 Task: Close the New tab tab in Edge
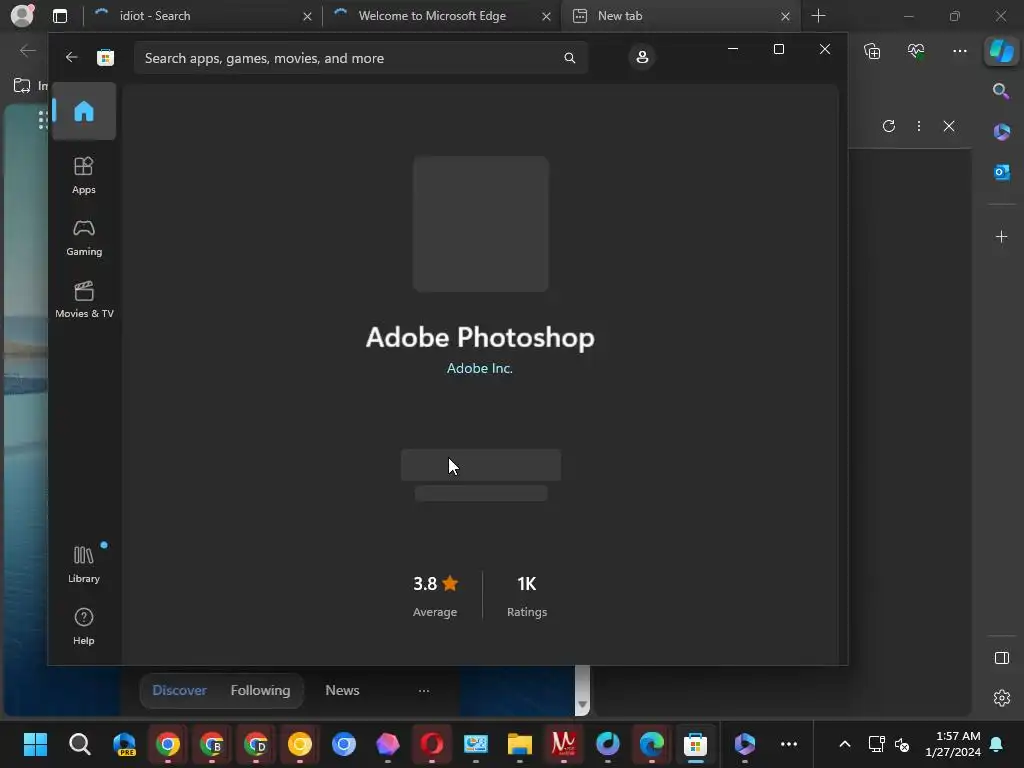click(785, 16)
